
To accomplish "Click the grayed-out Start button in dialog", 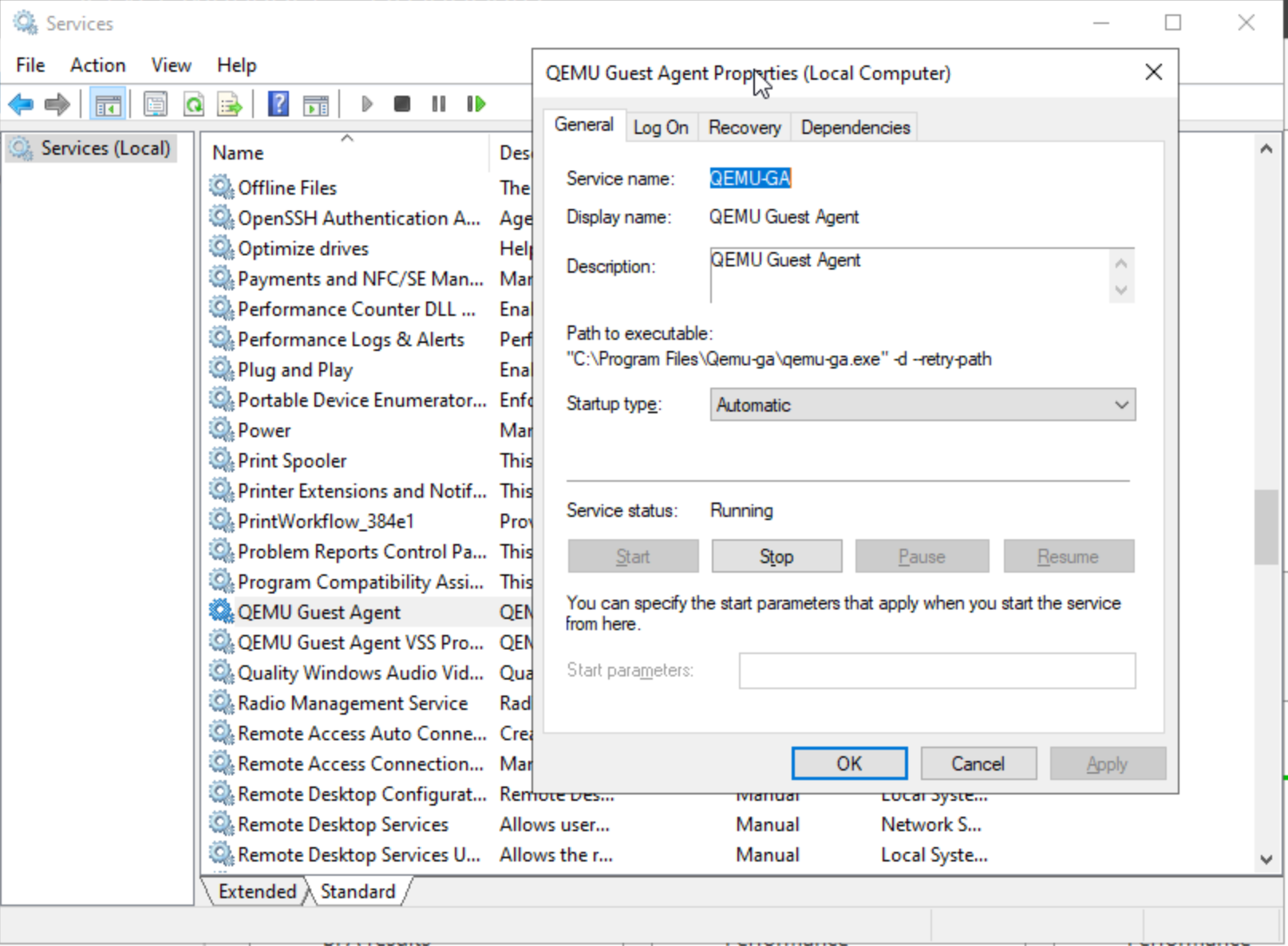I will (x=633, y=556).
